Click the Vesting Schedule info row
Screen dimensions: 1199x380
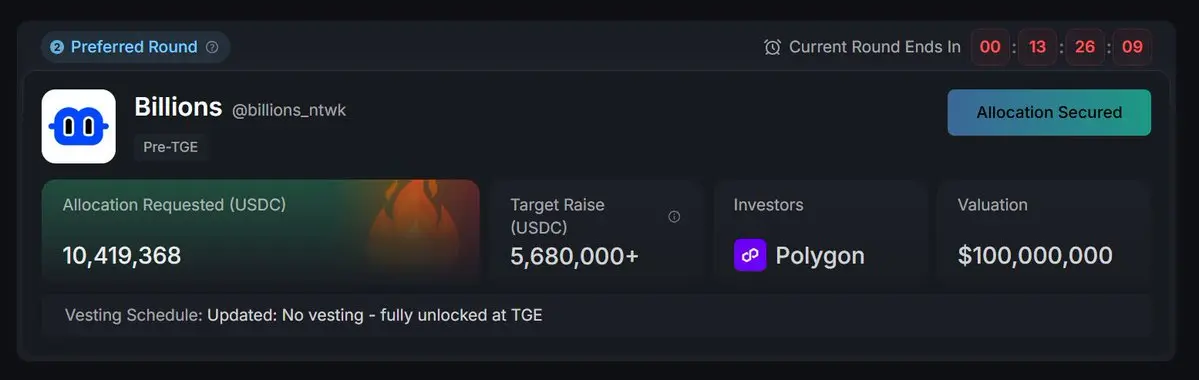[596, 315]
